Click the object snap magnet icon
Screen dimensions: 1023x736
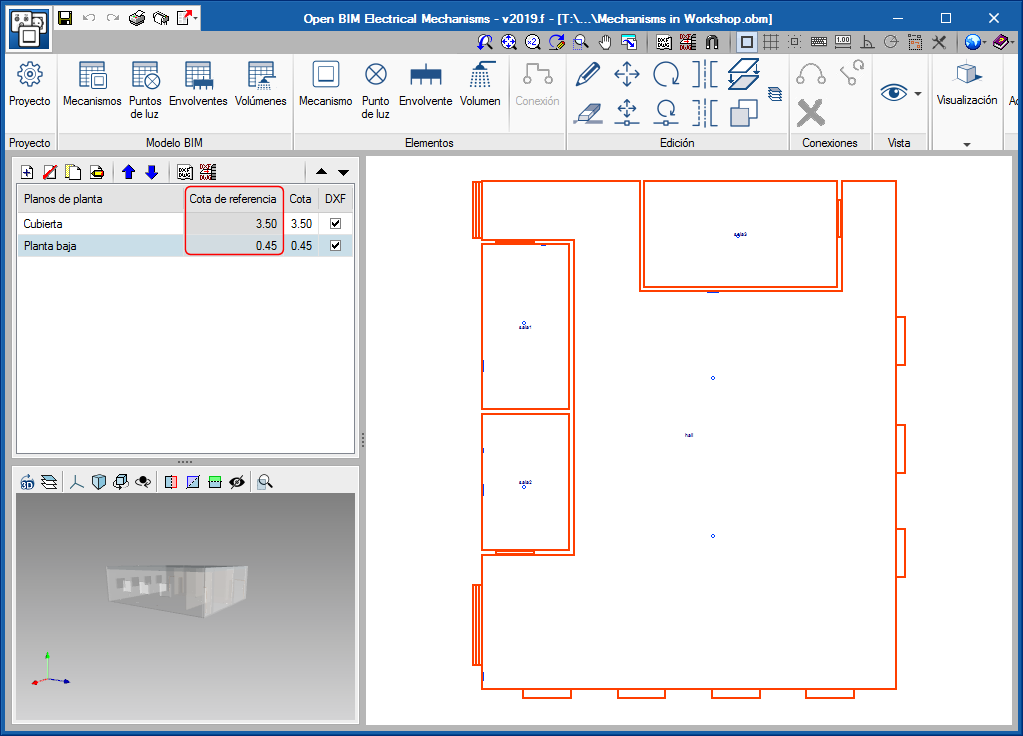pos(712,42)
